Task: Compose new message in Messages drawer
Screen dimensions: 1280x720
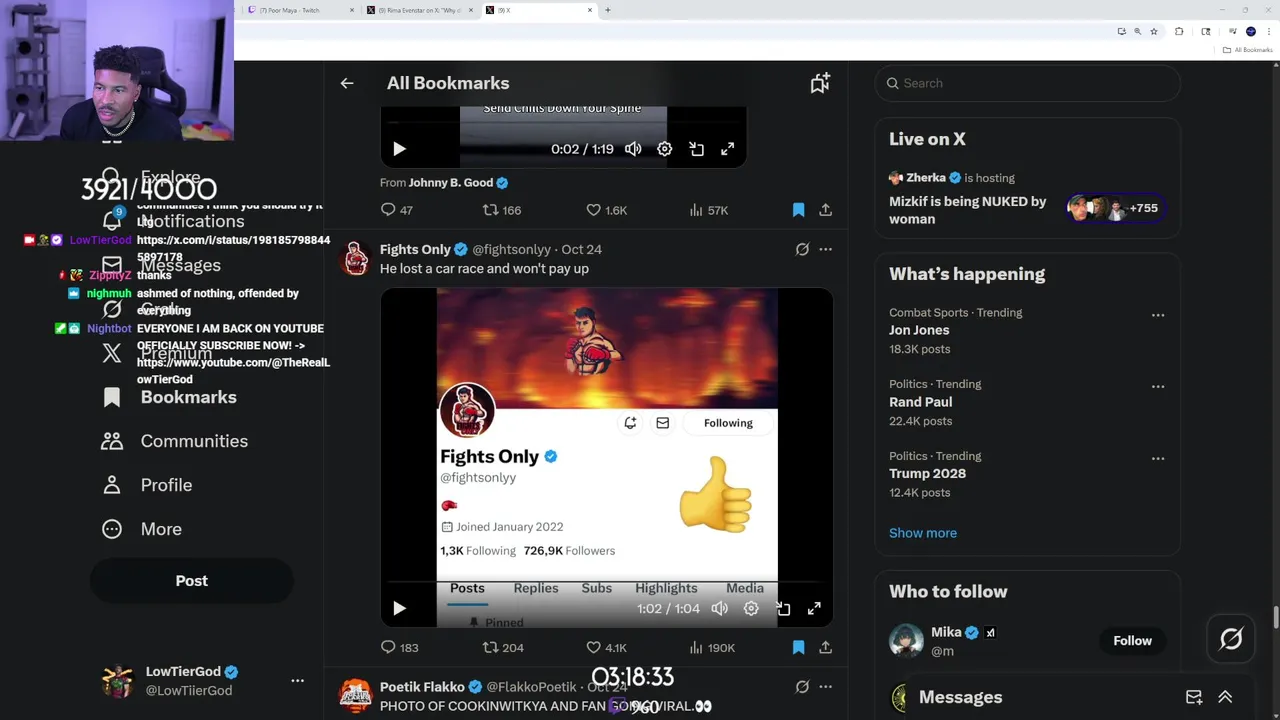Action: (1194, 697)
